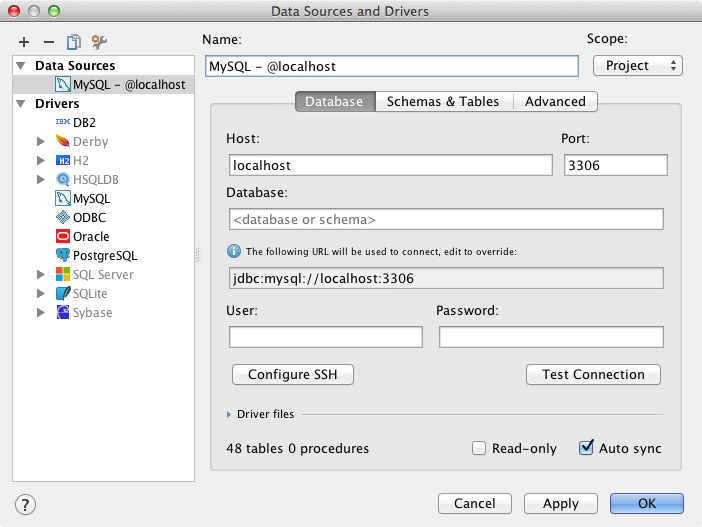Click the '48 tables 0 procedures' status text
This screenshot has width=702, height=527.
[x=298, y=448]
